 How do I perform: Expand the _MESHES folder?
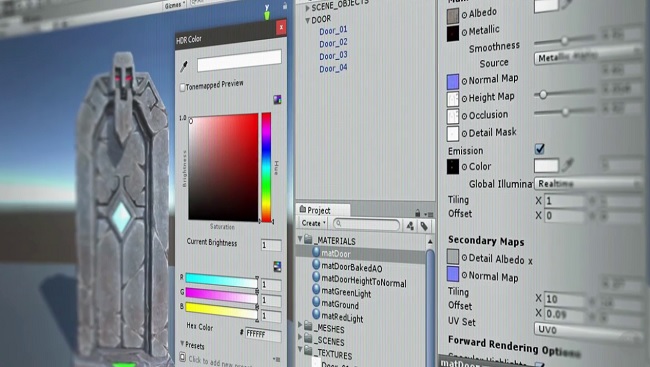pyautogui.click(x=301, y=326)
